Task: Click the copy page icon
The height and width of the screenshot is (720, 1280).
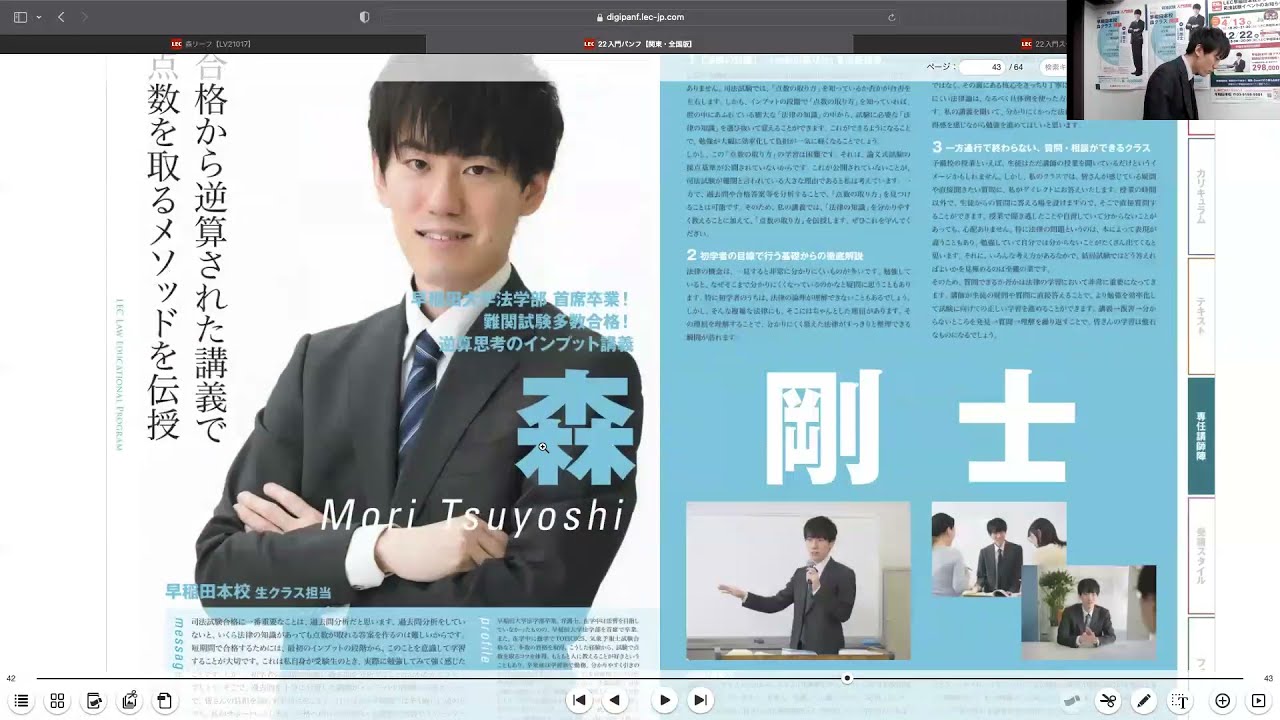Action: (x=165, y=701)
